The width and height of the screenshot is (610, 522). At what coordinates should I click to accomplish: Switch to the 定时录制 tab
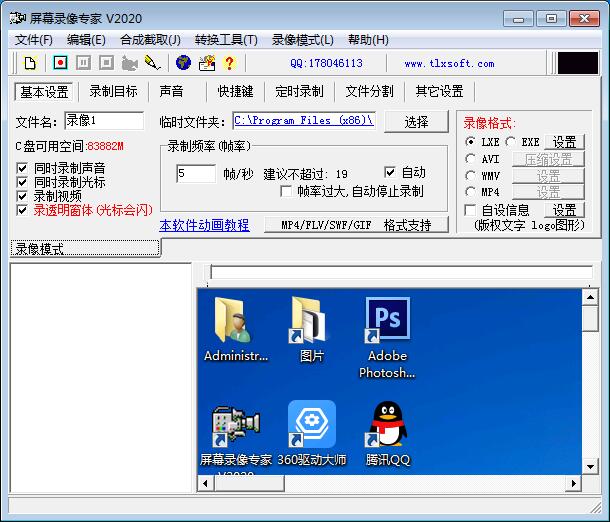coord(300,92)
